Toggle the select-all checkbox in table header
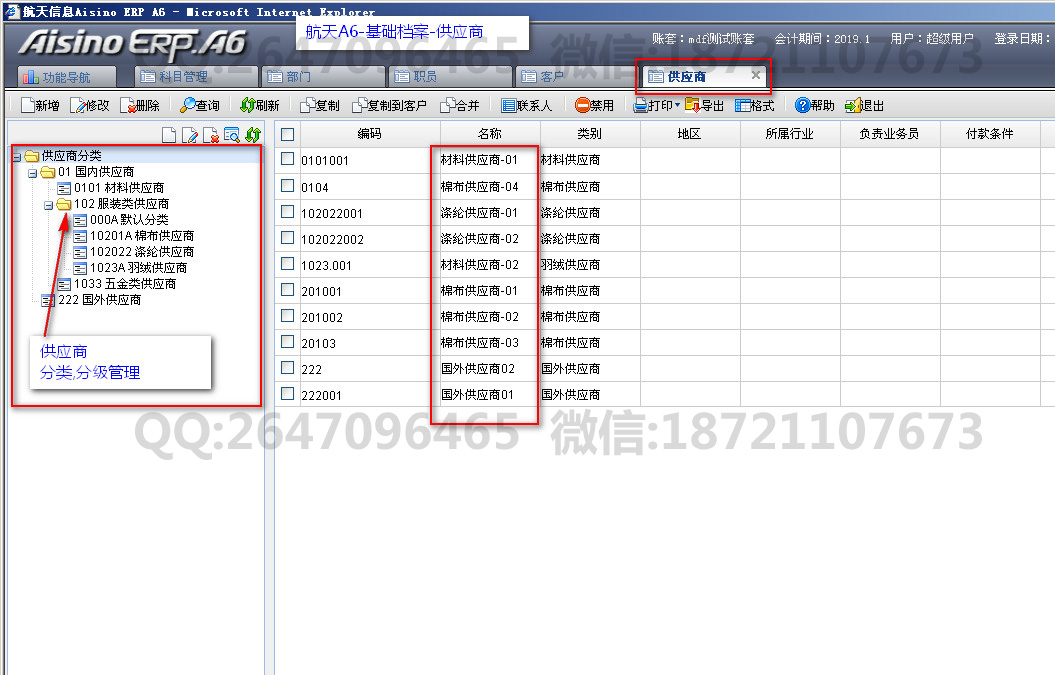This screenshot has width=1055, height=675. point(288,134)
